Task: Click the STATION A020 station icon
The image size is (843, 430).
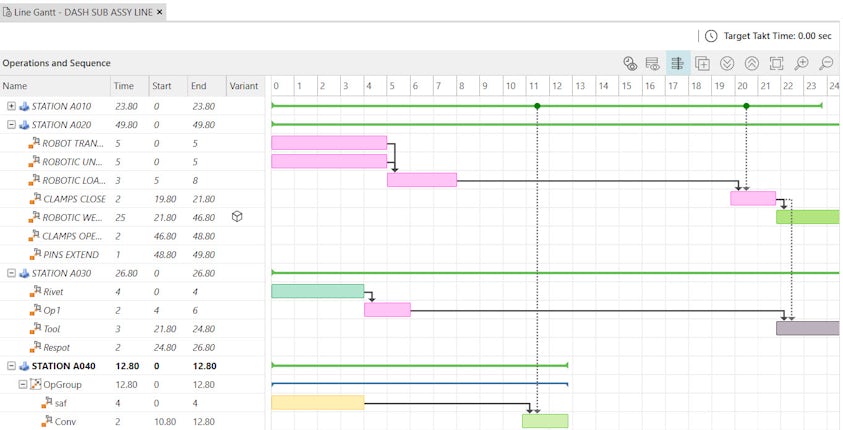Action: (x=24, y=125)
